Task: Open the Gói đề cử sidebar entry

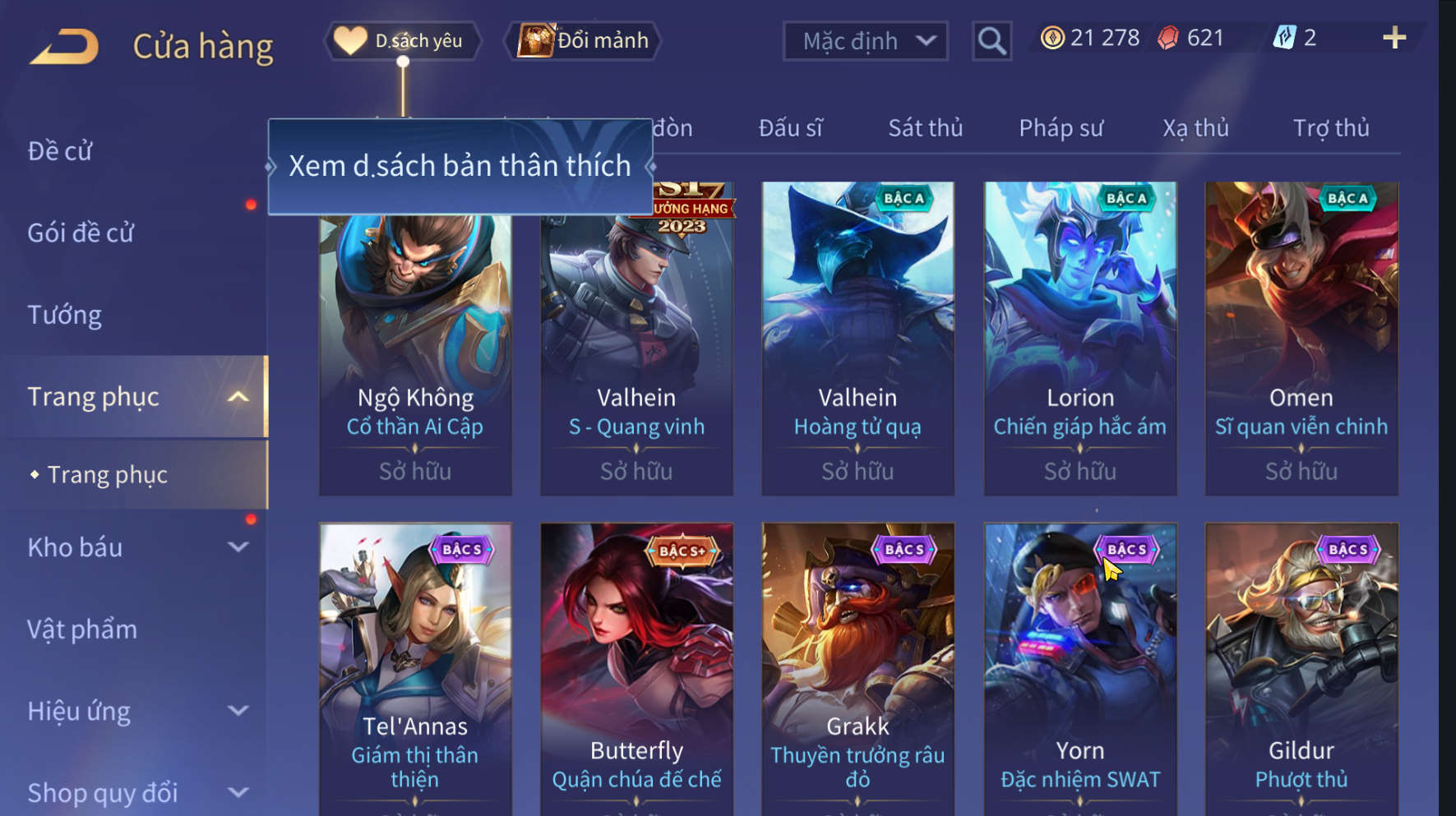Action: pyautogui.click(x=81, y=233)
